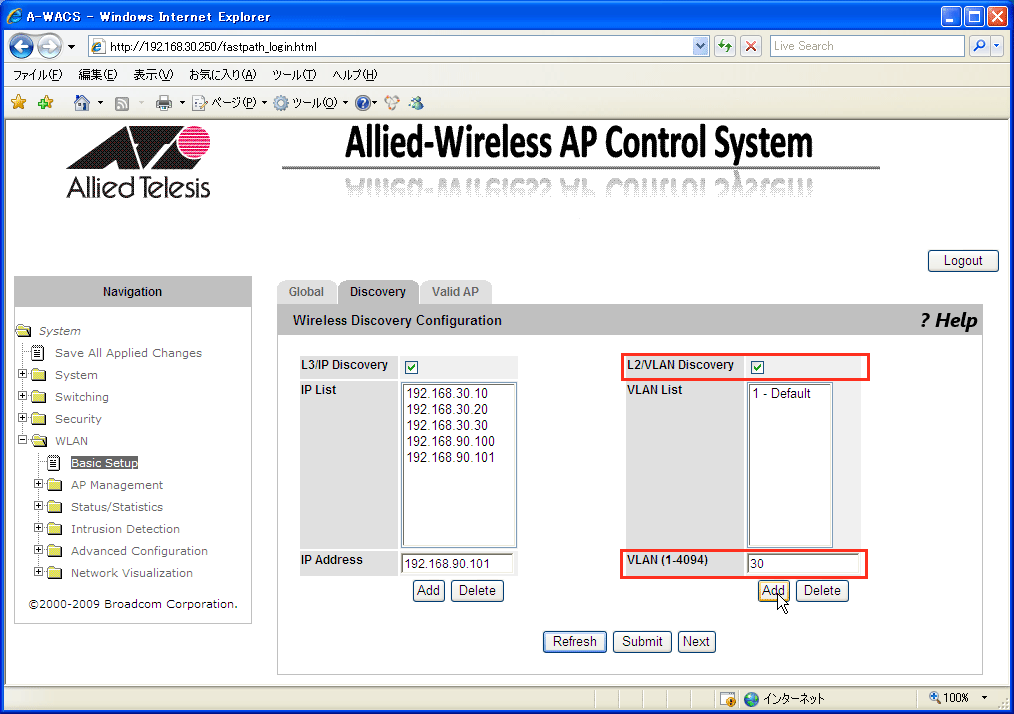Expand the Advanced Configuration folder
This screenshot has width=1014, height=714.
pyautogui.click(x=38, y=550)
